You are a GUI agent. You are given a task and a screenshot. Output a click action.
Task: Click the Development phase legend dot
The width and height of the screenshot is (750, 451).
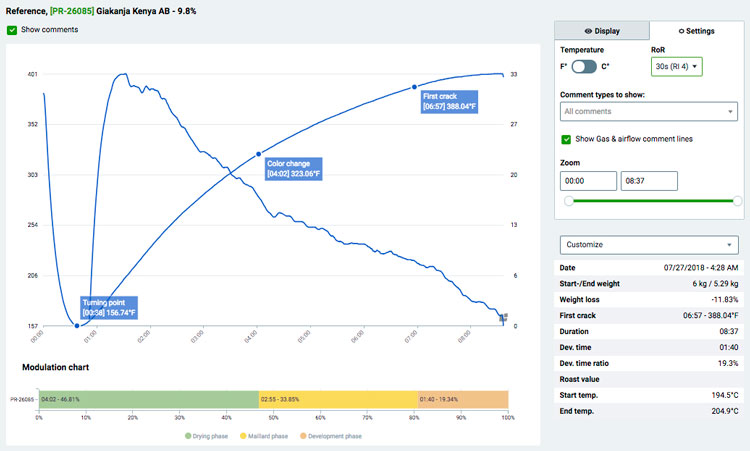tap(303, 436)
